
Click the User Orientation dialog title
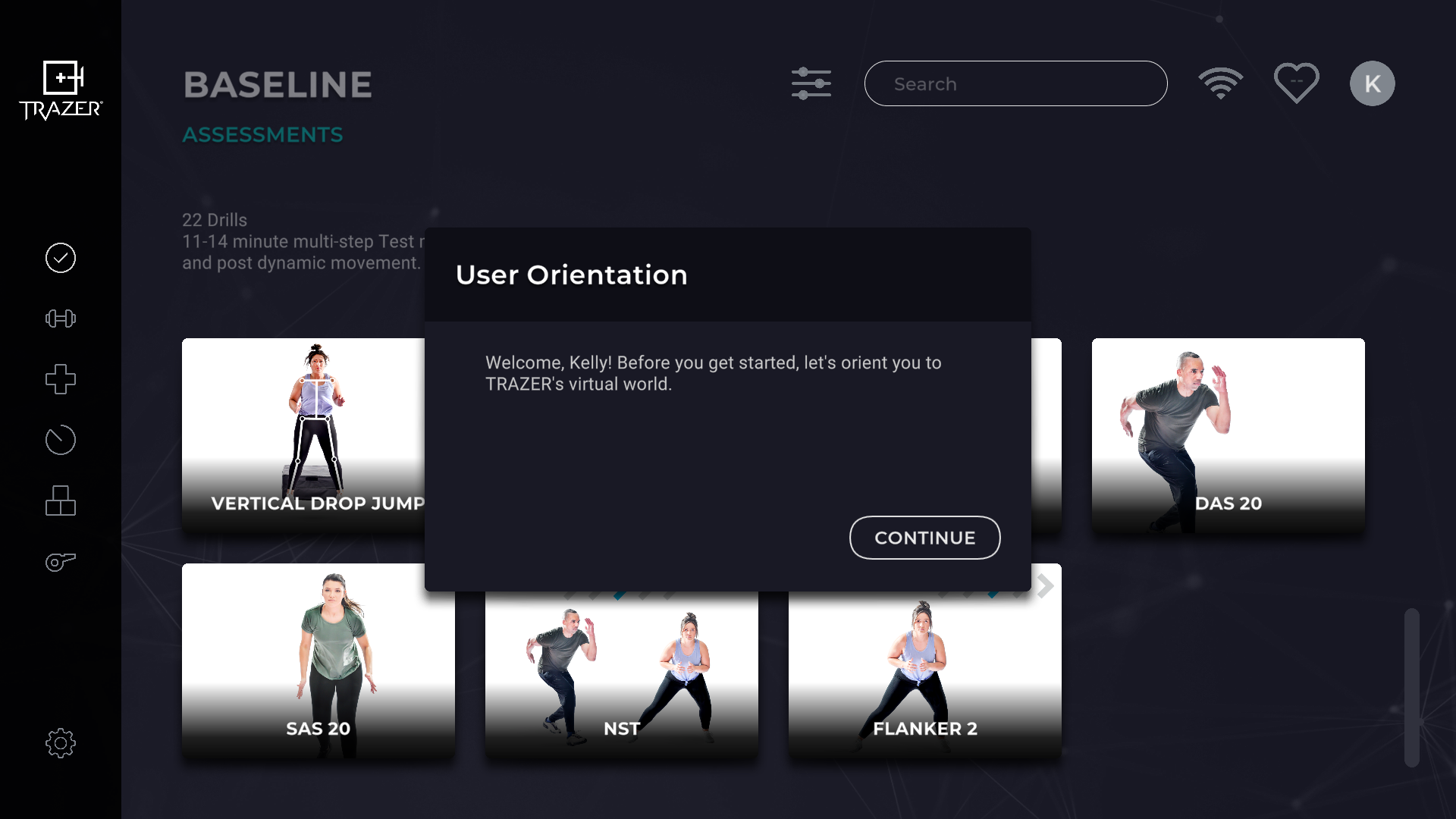coord(572,275)
